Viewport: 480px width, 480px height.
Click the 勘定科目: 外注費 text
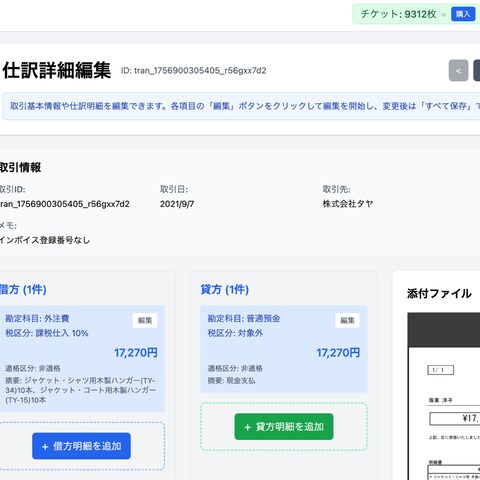point(37,318)
